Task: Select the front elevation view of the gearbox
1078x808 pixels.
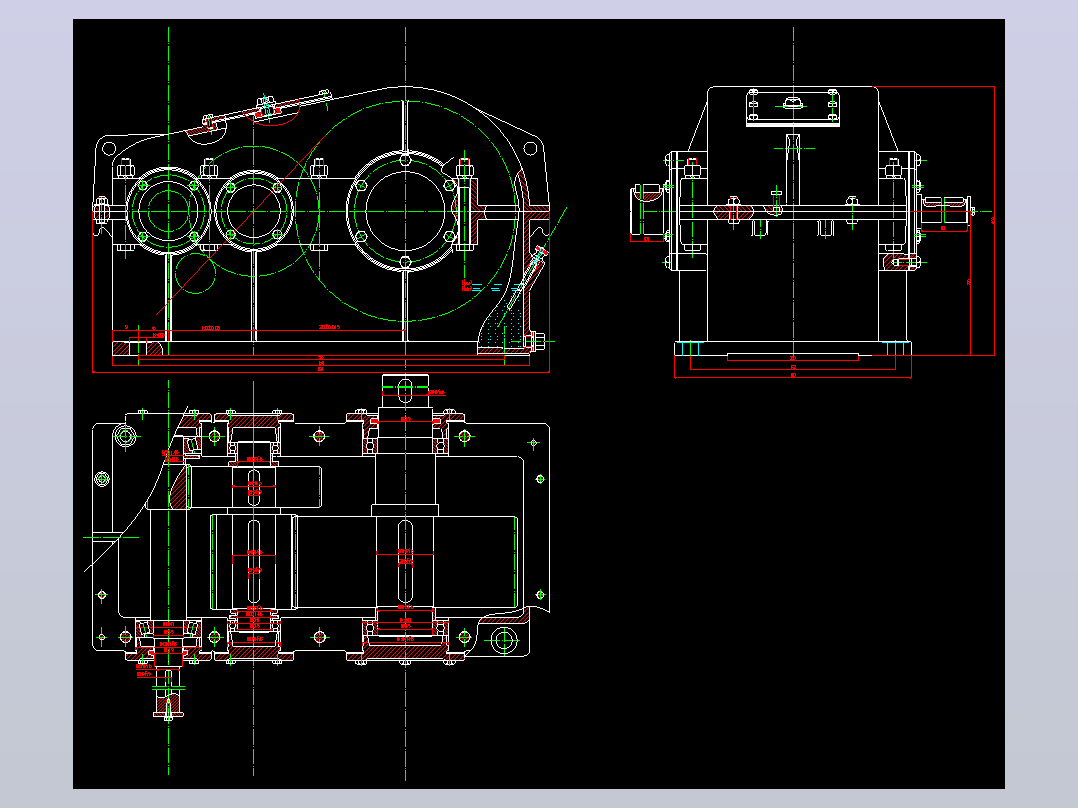Action: click(x=322, y=230)
